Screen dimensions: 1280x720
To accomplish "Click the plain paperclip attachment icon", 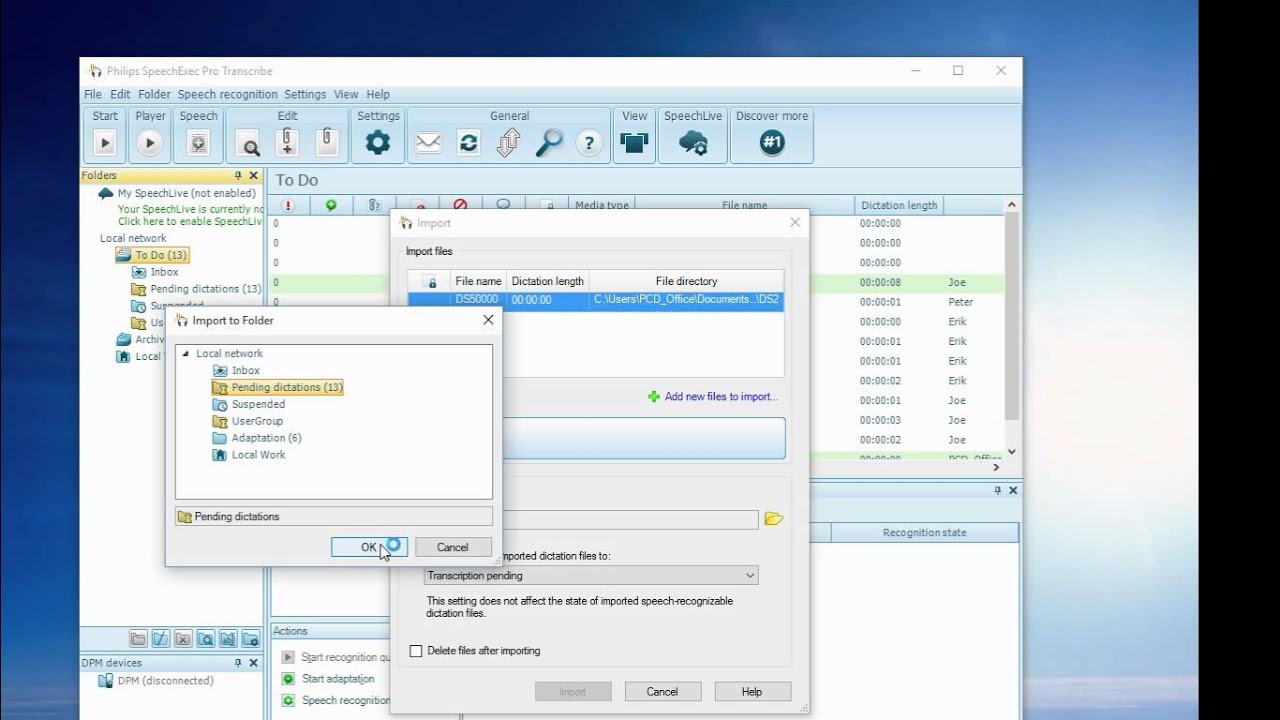I will tap(326, 142).
